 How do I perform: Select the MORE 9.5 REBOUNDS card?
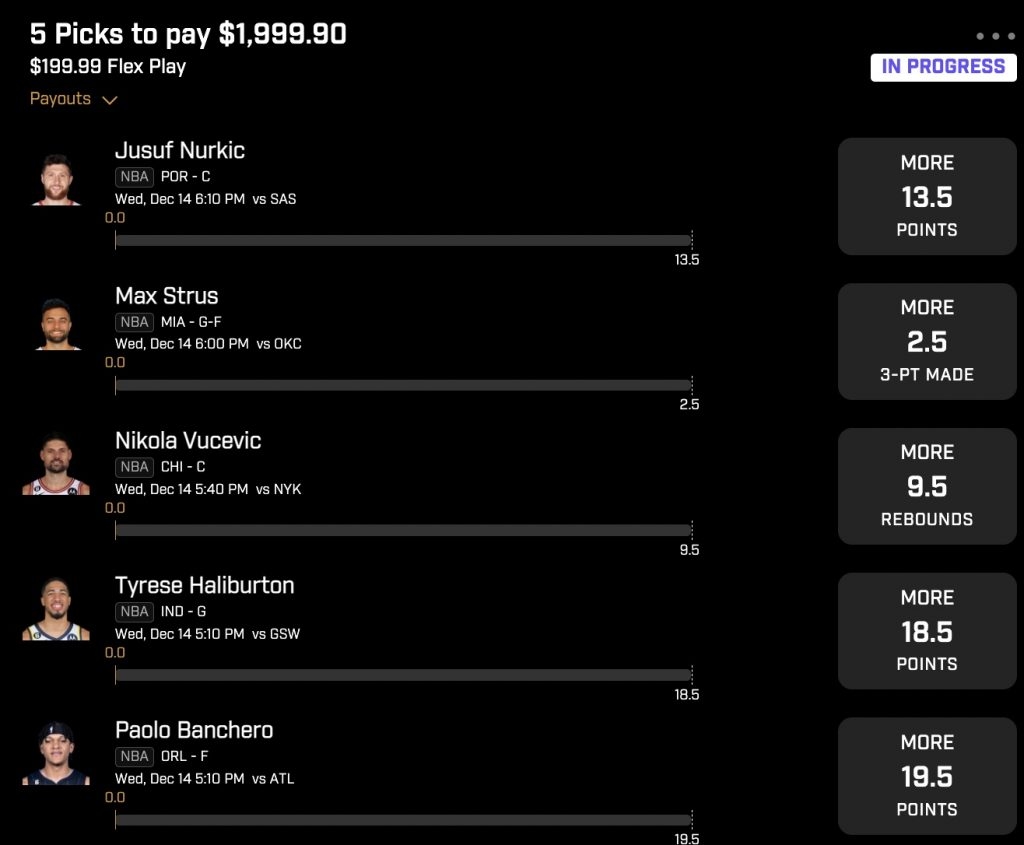927,486
